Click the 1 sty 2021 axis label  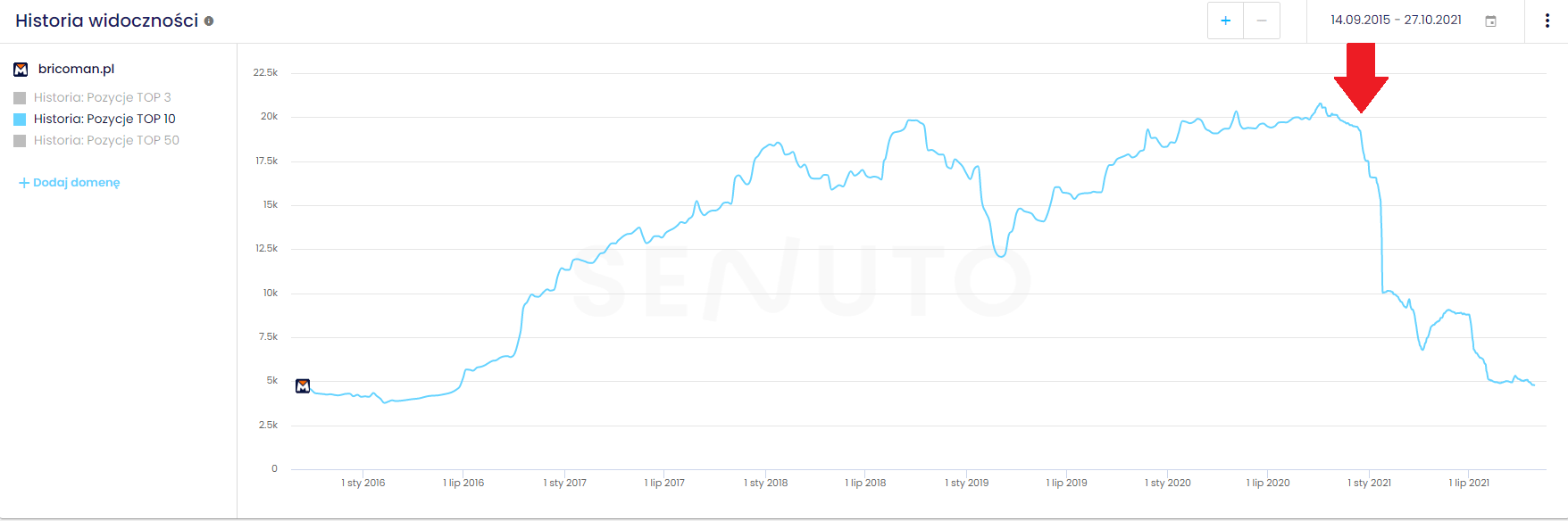point(1369,483)
